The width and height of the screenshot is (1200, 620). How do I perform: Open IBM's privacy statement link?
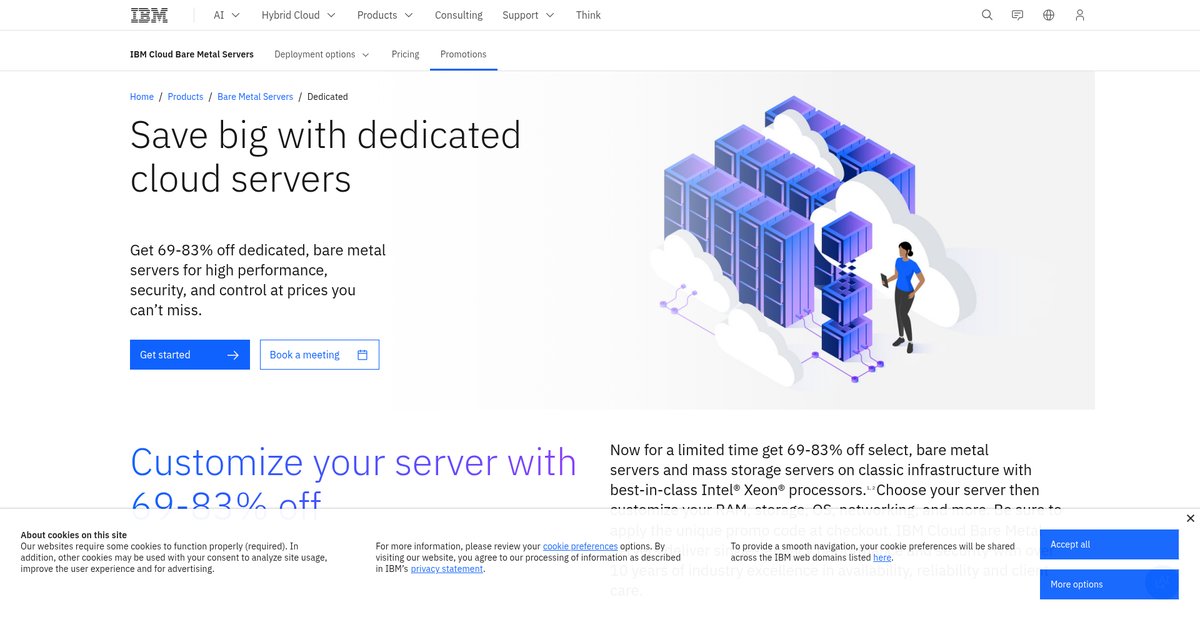(x=447, y=568)
